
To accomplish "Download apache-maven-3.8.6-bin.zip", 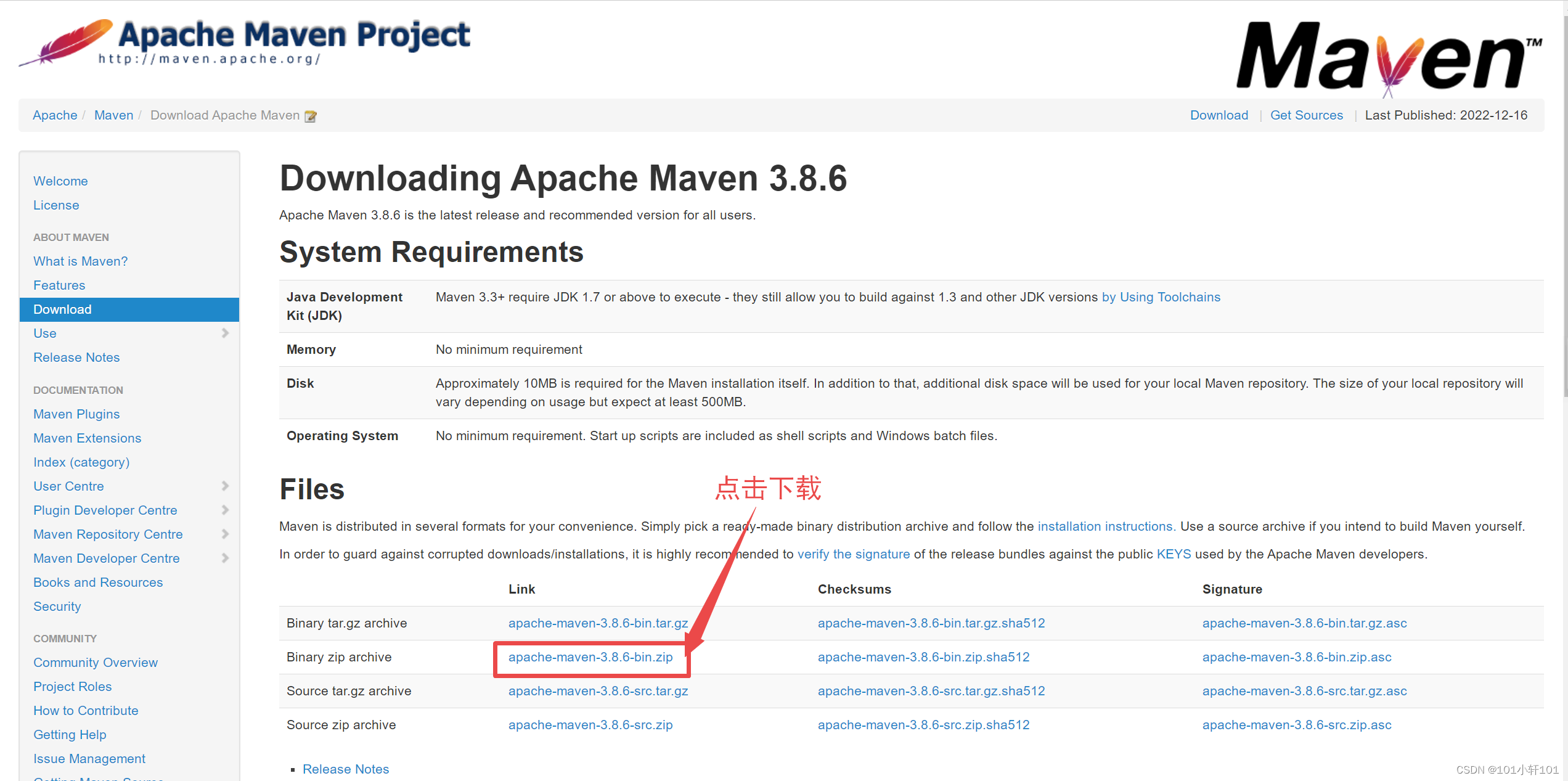I will pyautogui.click(x=590, y=657).
